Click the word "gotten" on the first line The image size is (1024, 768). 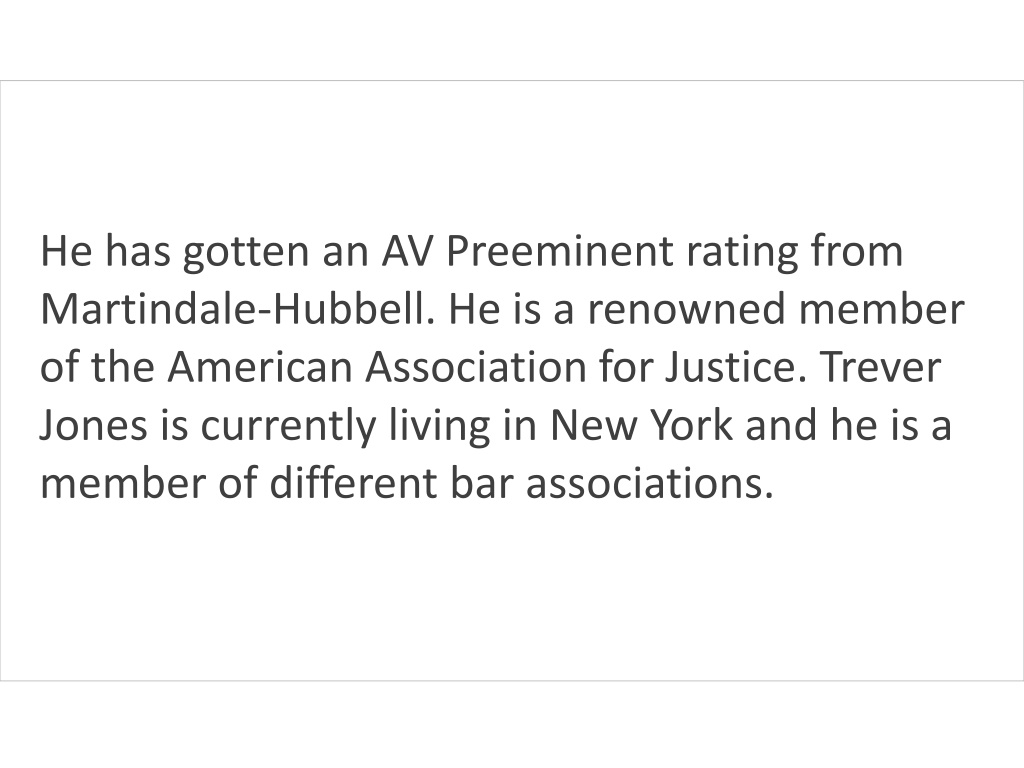245,253
